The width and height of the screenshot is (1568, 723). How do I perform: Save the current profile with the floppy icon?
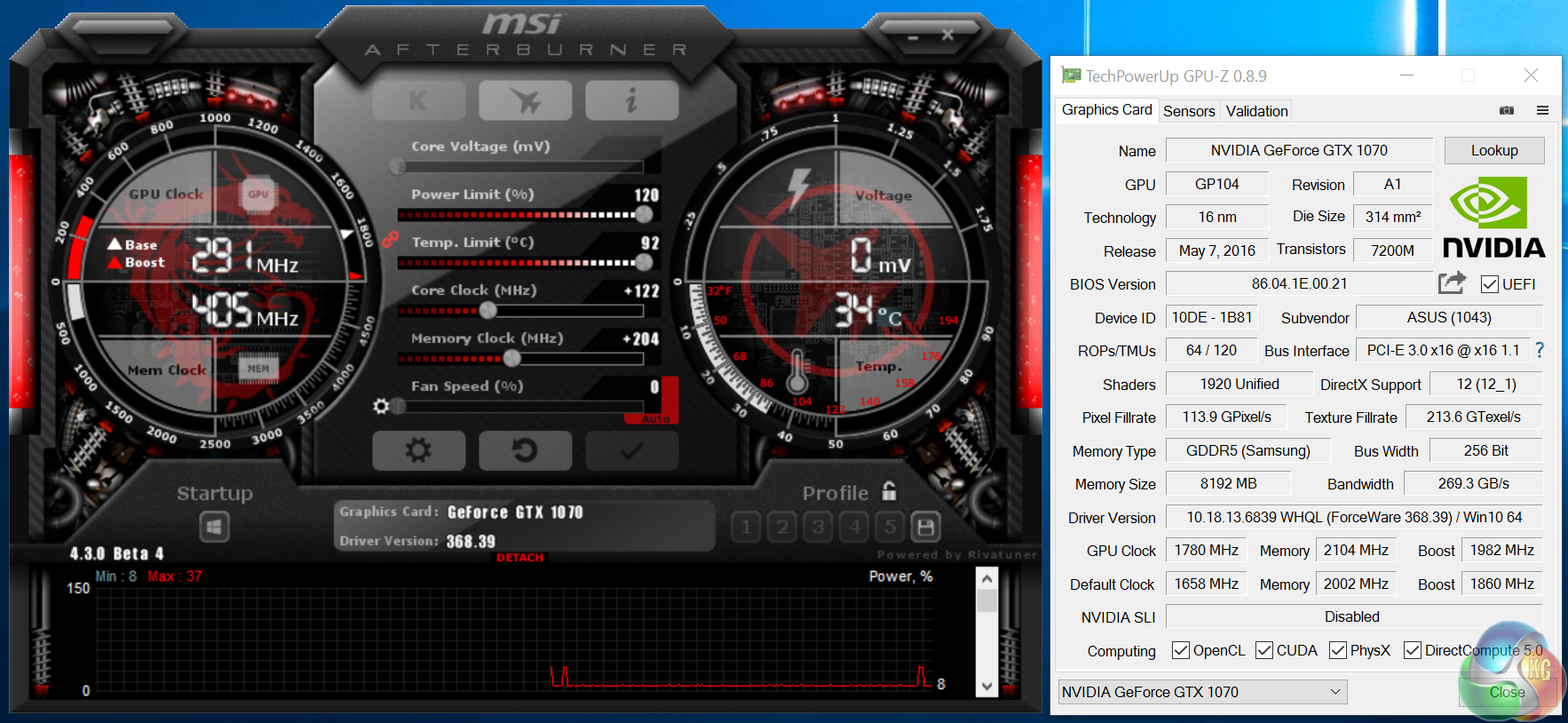(926, 528)
